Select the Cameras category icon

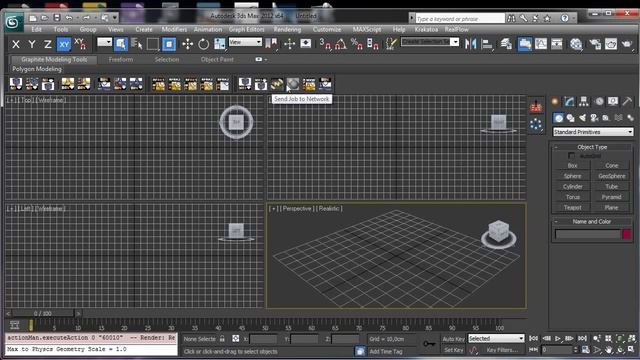point(594,118)
